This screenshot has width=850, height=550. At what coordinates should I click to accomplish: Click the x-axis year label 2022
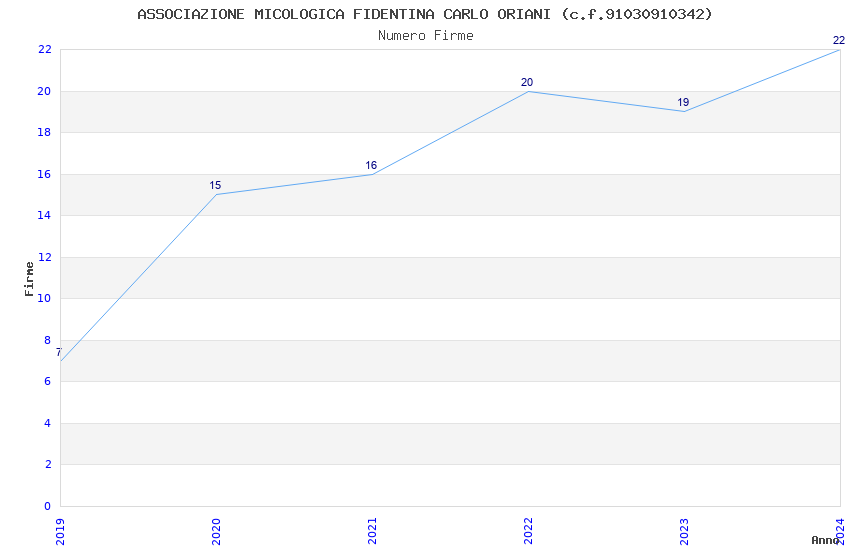pos(529,532)
